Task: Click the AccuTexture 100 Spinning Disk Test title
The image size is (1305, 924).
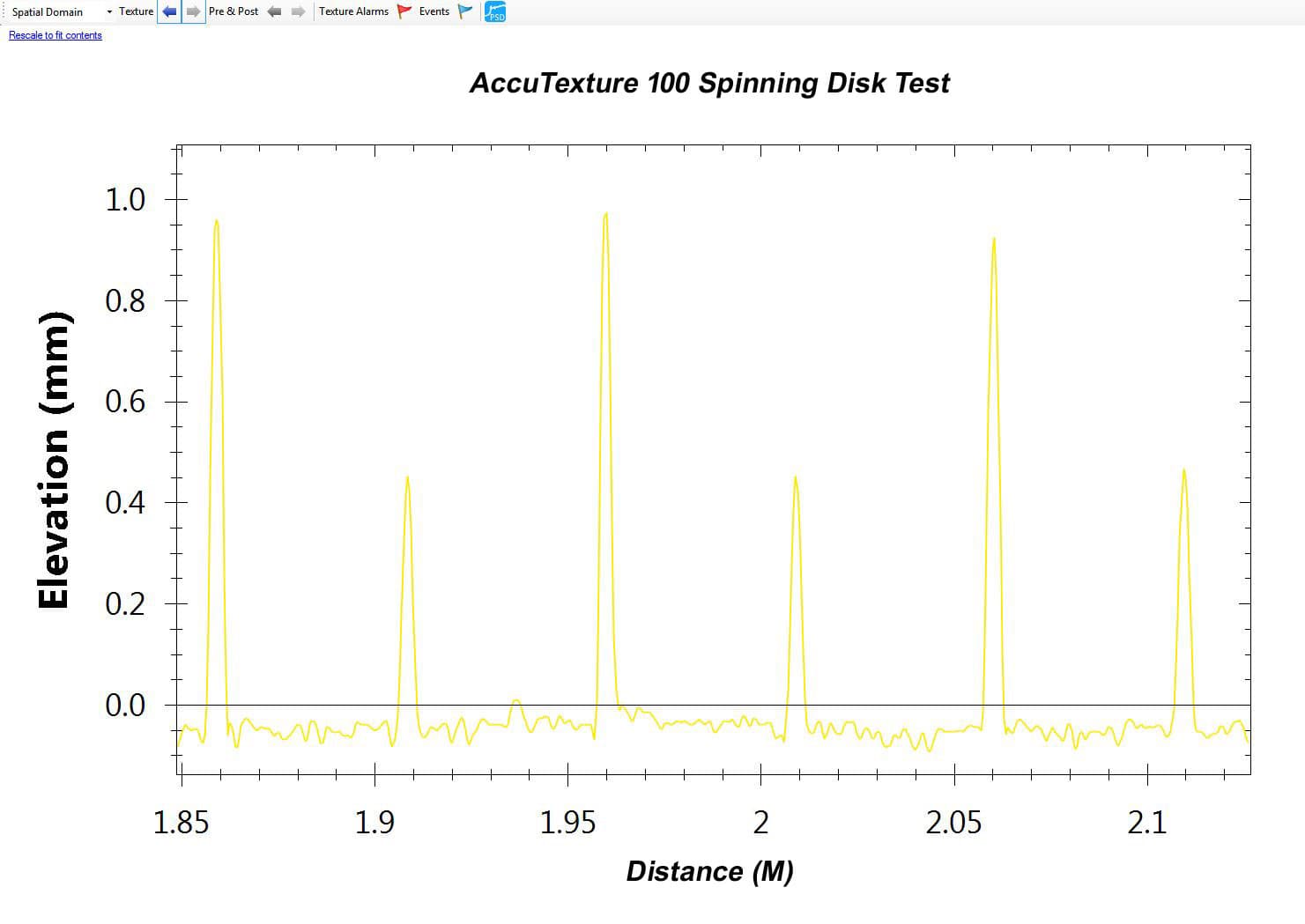Action: 710,83
